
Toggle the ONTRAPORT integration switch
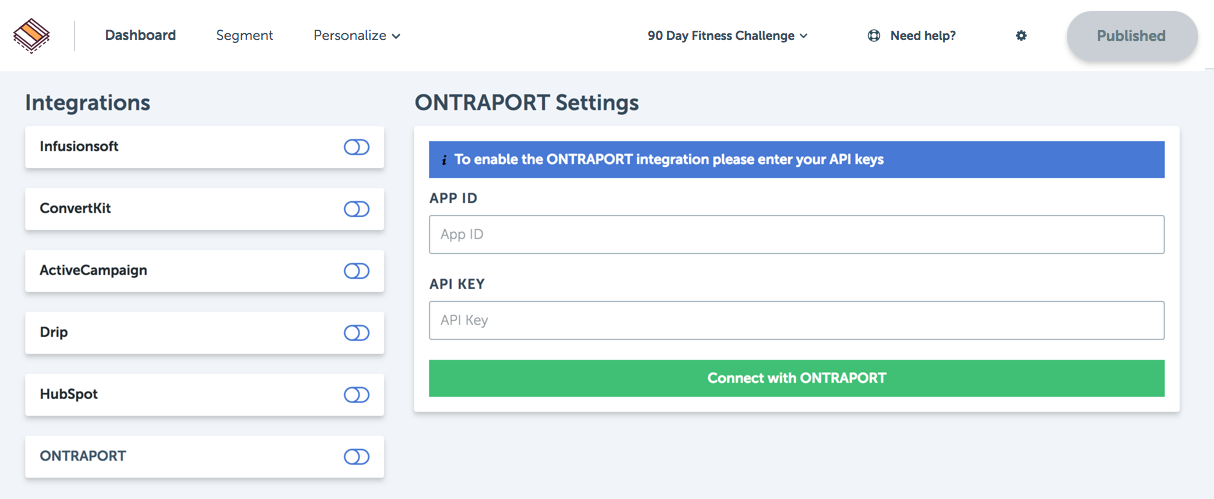click(357, 457)
